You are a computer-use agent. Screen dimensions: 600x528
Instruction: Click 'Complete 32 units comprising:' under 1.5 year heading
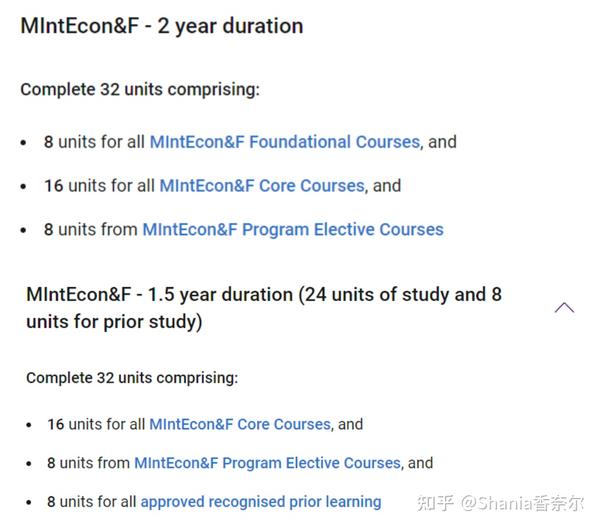132,378
